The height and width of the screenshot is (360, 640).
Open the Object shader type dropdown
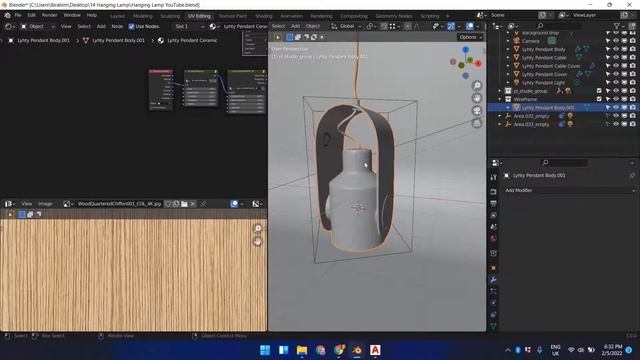pyautogui.click(x=38, y=27)
